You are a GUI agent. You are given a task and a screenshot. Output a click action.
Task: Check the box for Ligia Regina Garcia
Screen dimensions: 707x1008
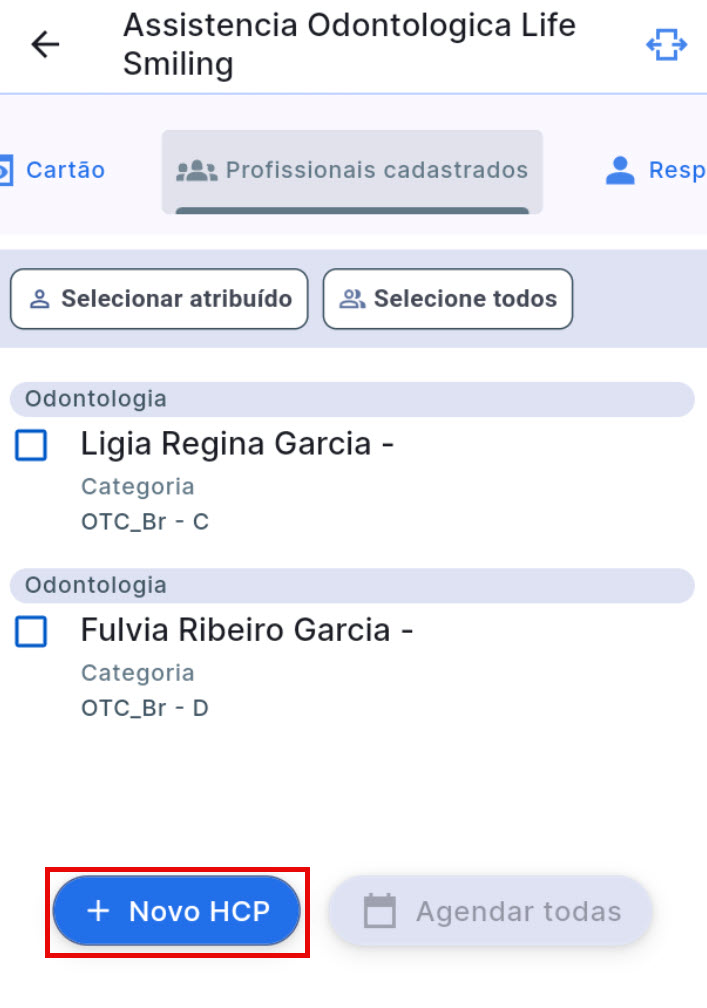[31, 445]
